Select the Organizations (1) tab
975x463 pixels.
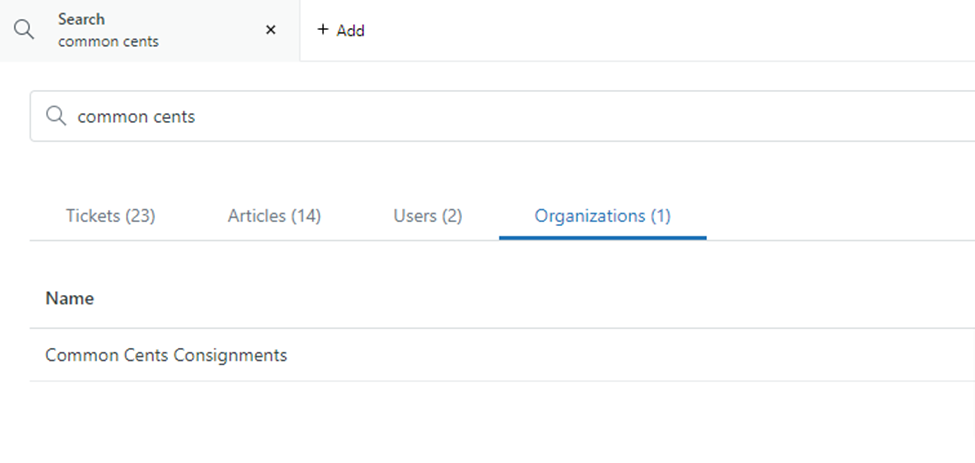602,215
